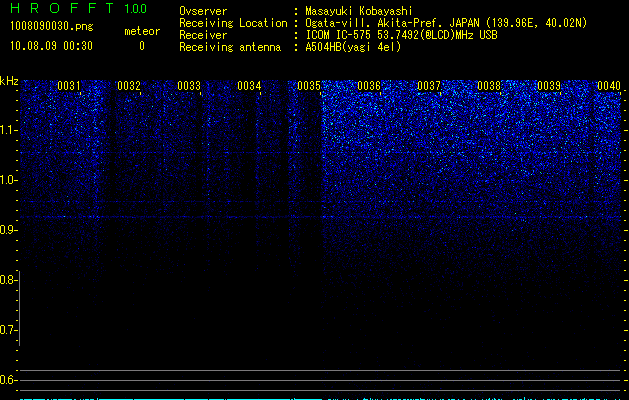
Task: Click the kHz axis unit label
Action: (9, 81)
